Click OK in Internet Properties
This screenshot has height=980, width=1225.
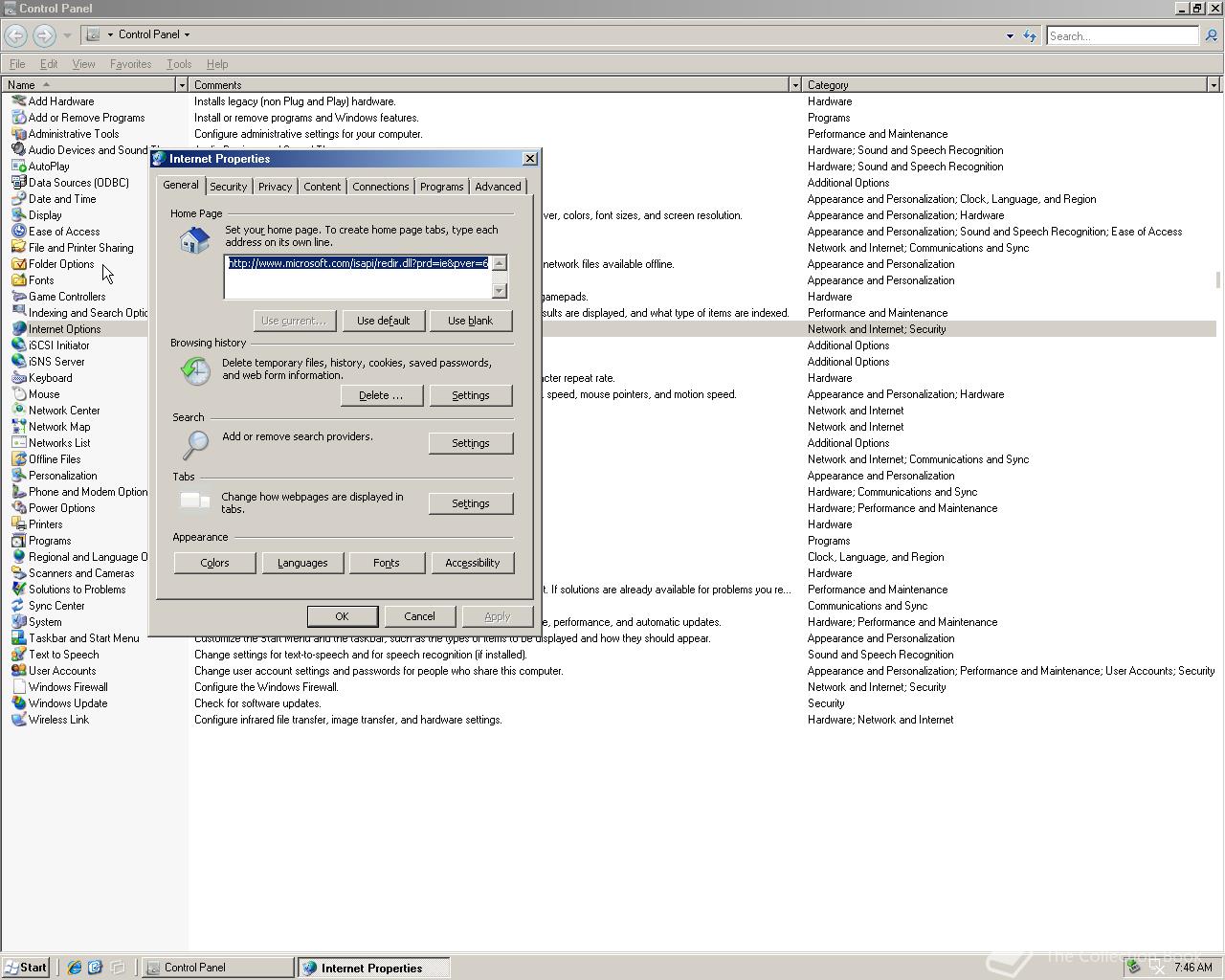(x=342, y=616)
